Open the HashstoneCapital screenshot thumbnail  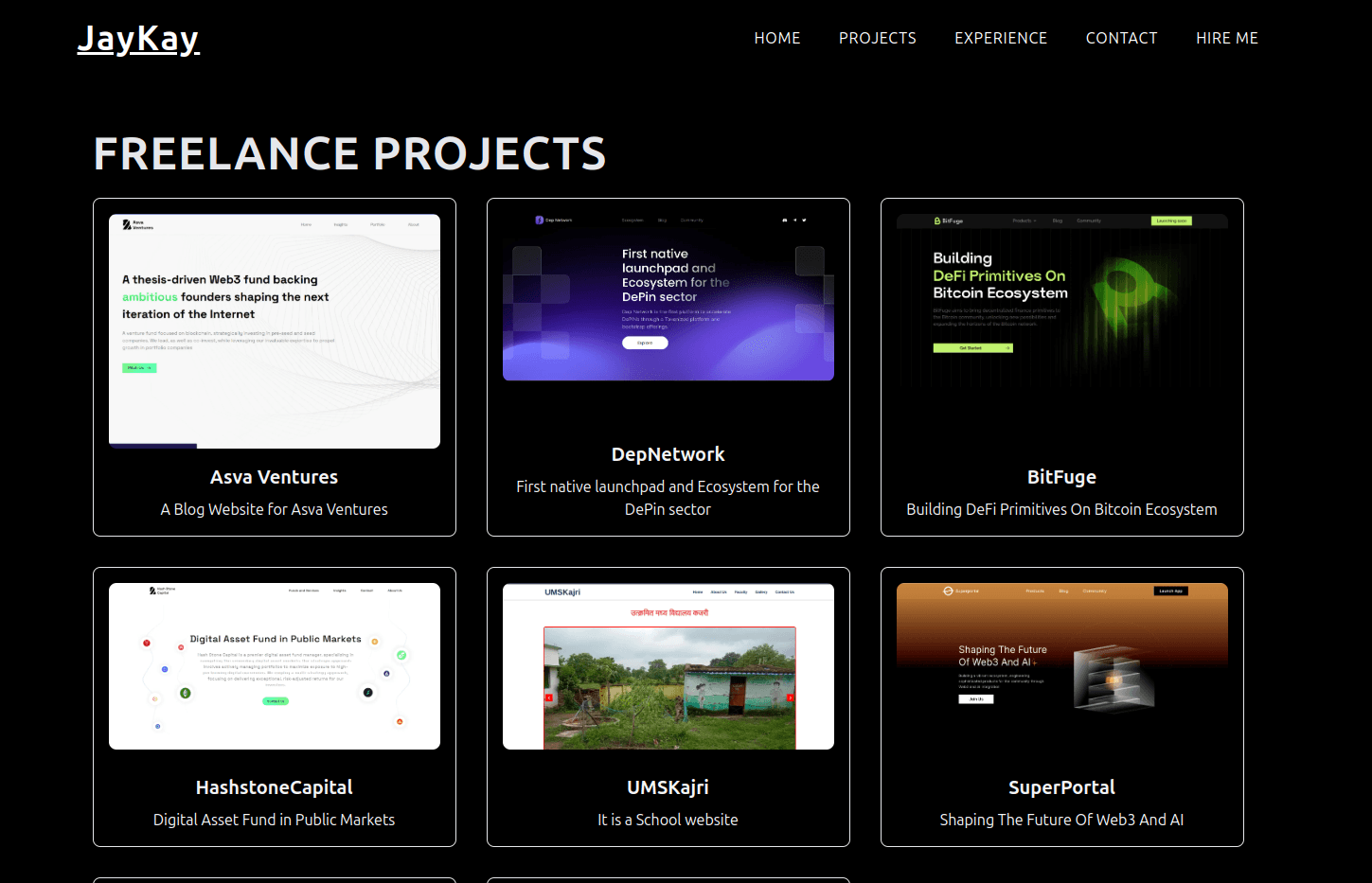pos(275,666)
